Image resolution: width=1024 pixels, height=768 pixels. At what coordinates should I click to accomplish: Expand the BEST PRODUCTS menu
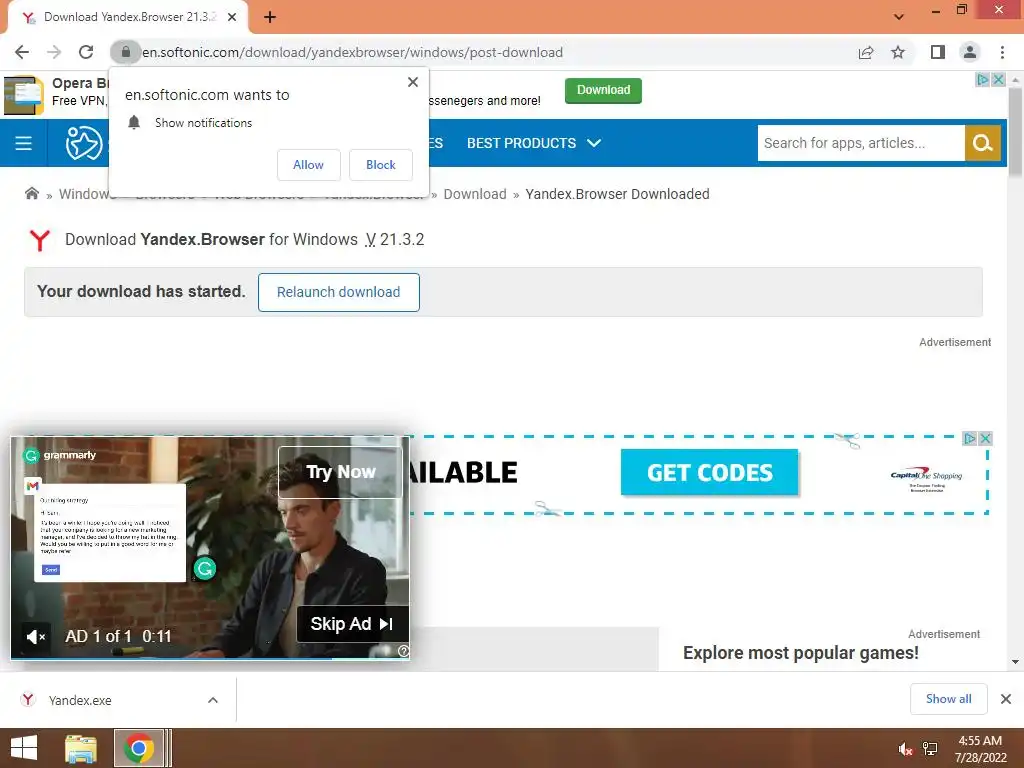(x=534, y=143)
